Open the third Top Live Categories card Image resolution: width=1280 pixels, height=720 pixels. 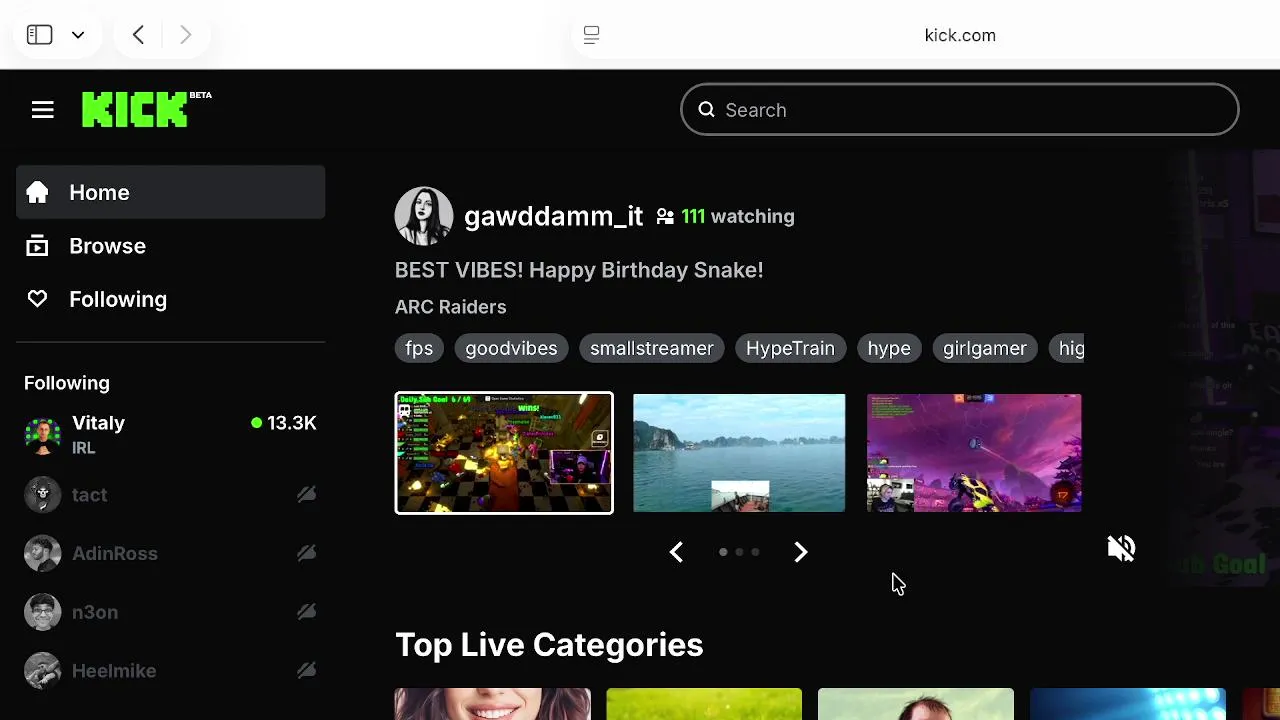pyautogui.click(x=916, y=704)
